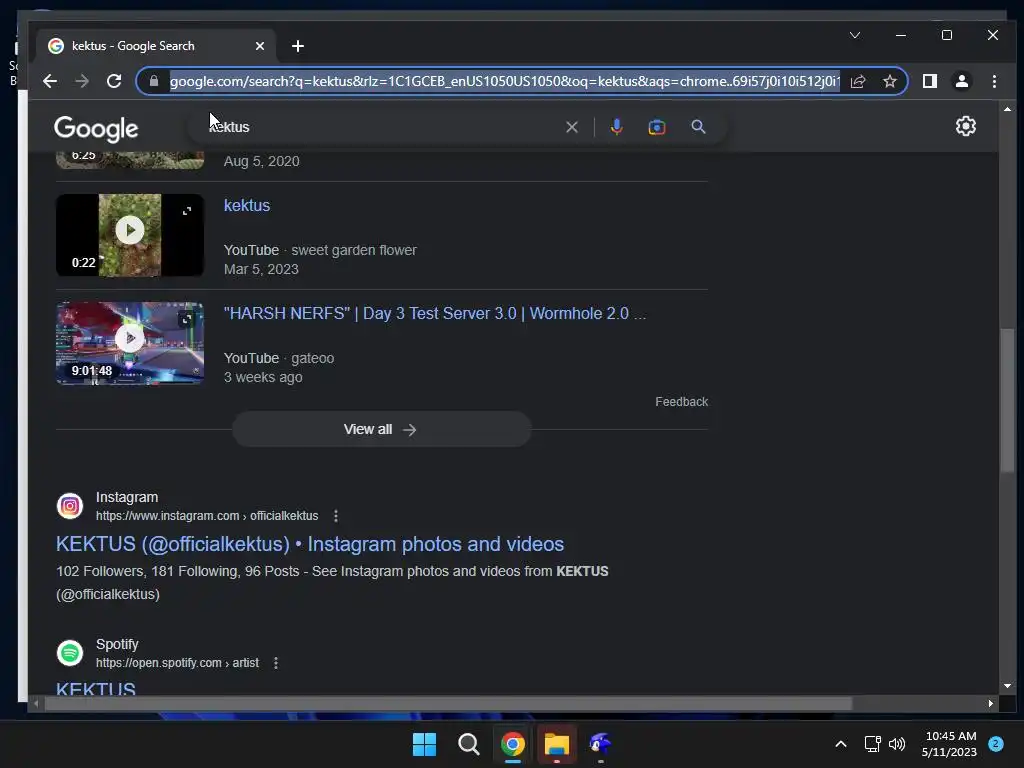Click the site lock icon
This screenshot has height=768, width=1024.
click(154, 82)
